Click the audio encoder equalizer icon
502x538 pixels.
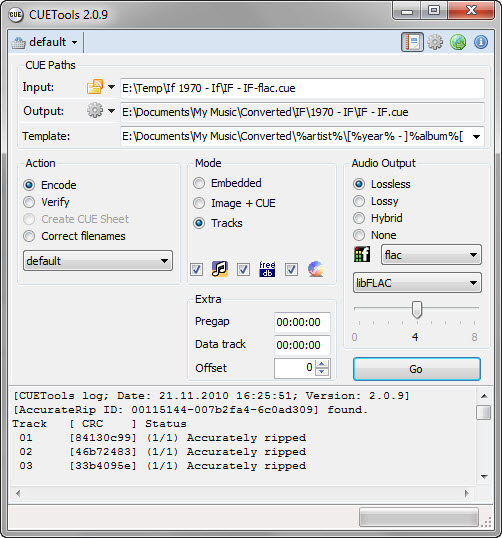click(x=362, y=255)
